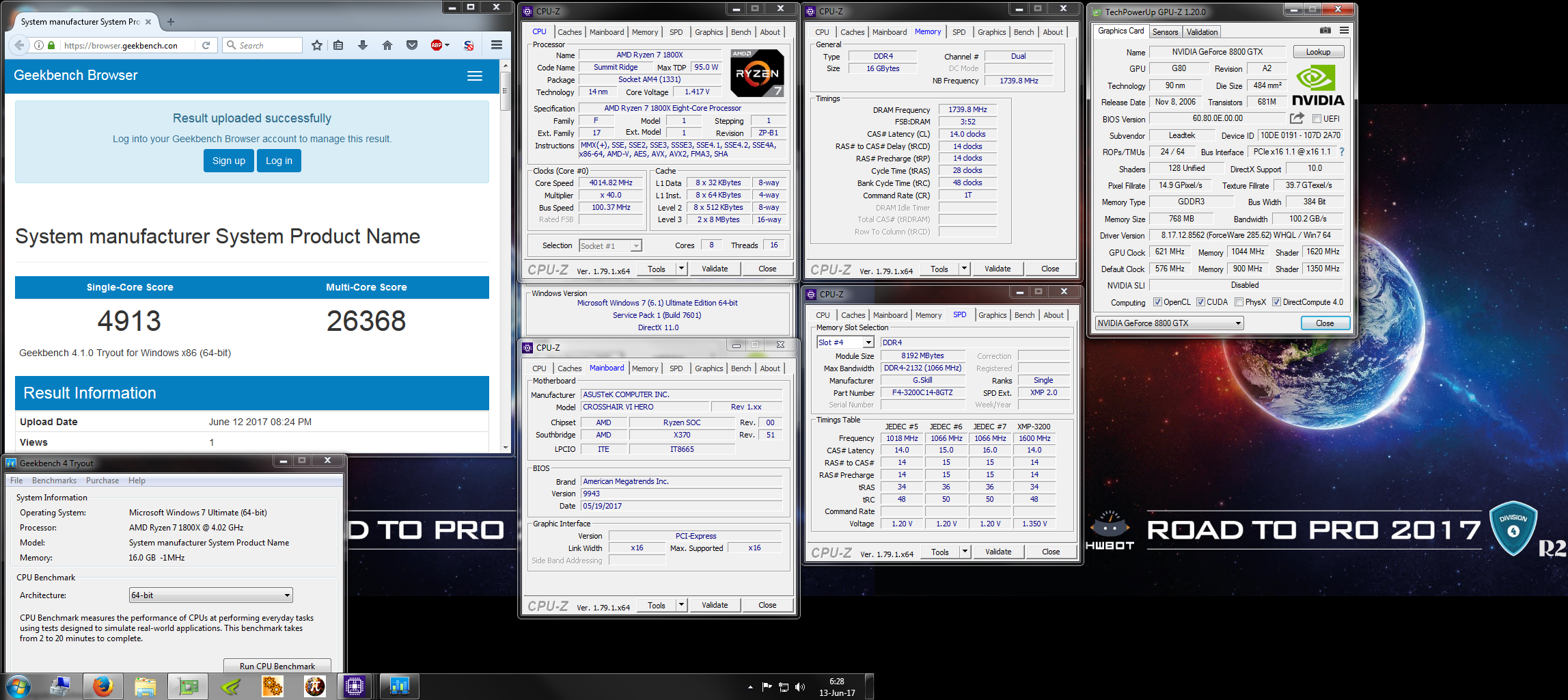Viewport: 1568px width, 700px height.
Task: Open Windows Explorer folder taskbar icon
Action: (x=146, y=686)
